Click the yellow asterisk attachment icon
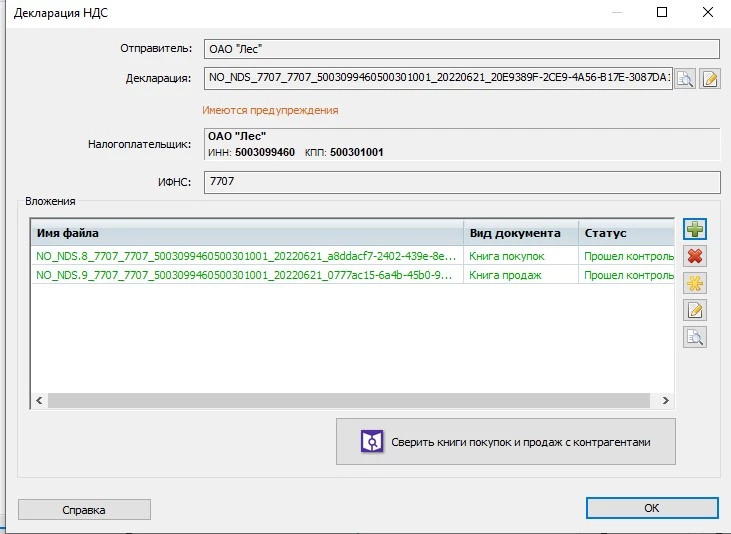 695,284
